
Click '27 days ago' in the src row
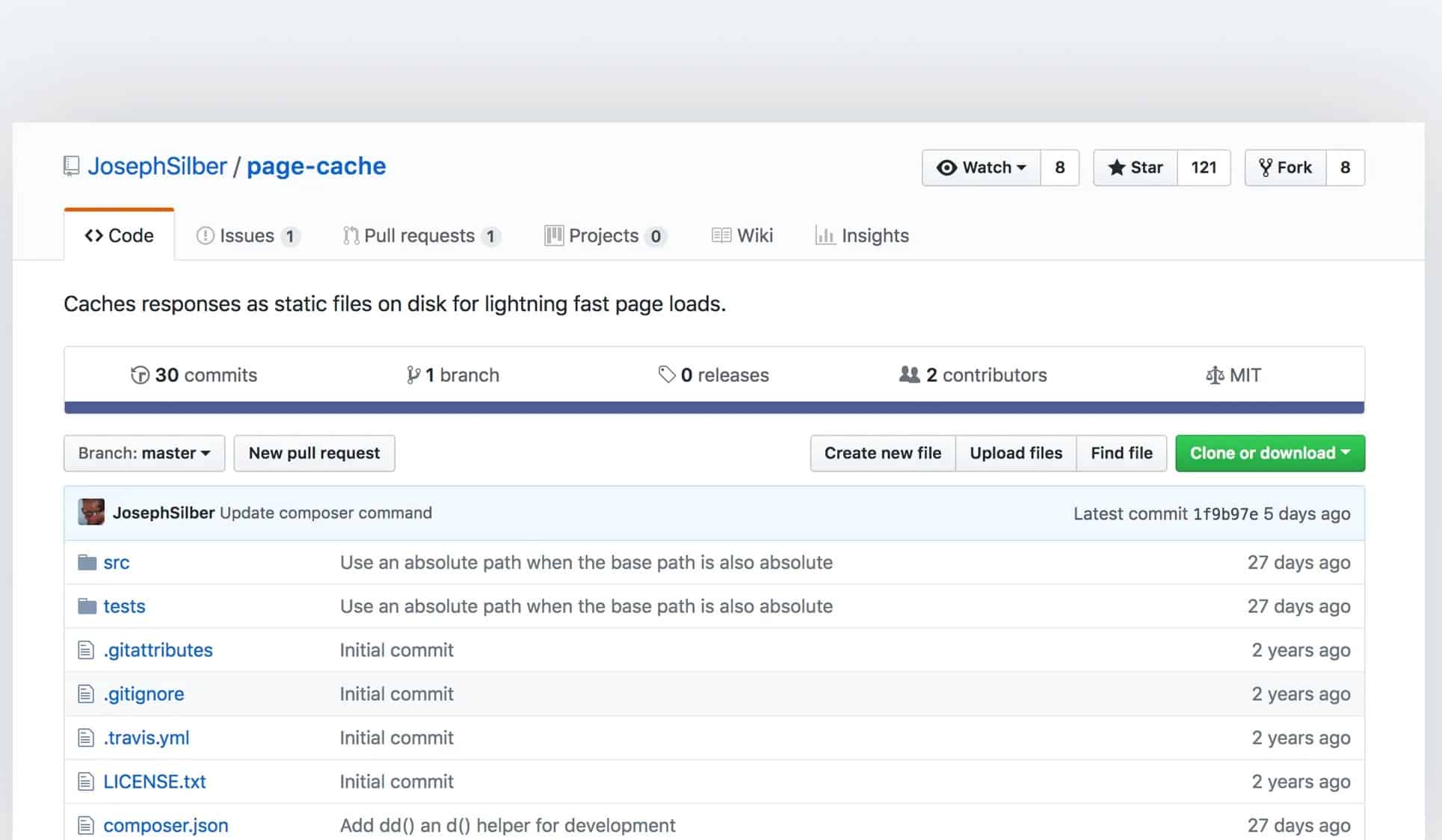[1298, 562]
